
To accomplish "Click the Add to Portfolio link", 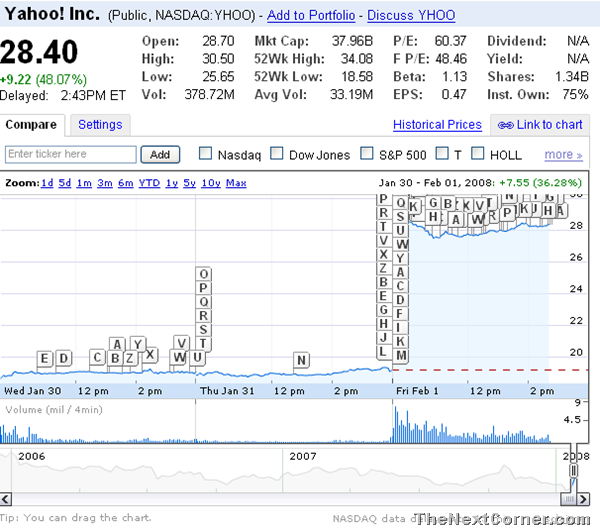I will 313,16.
